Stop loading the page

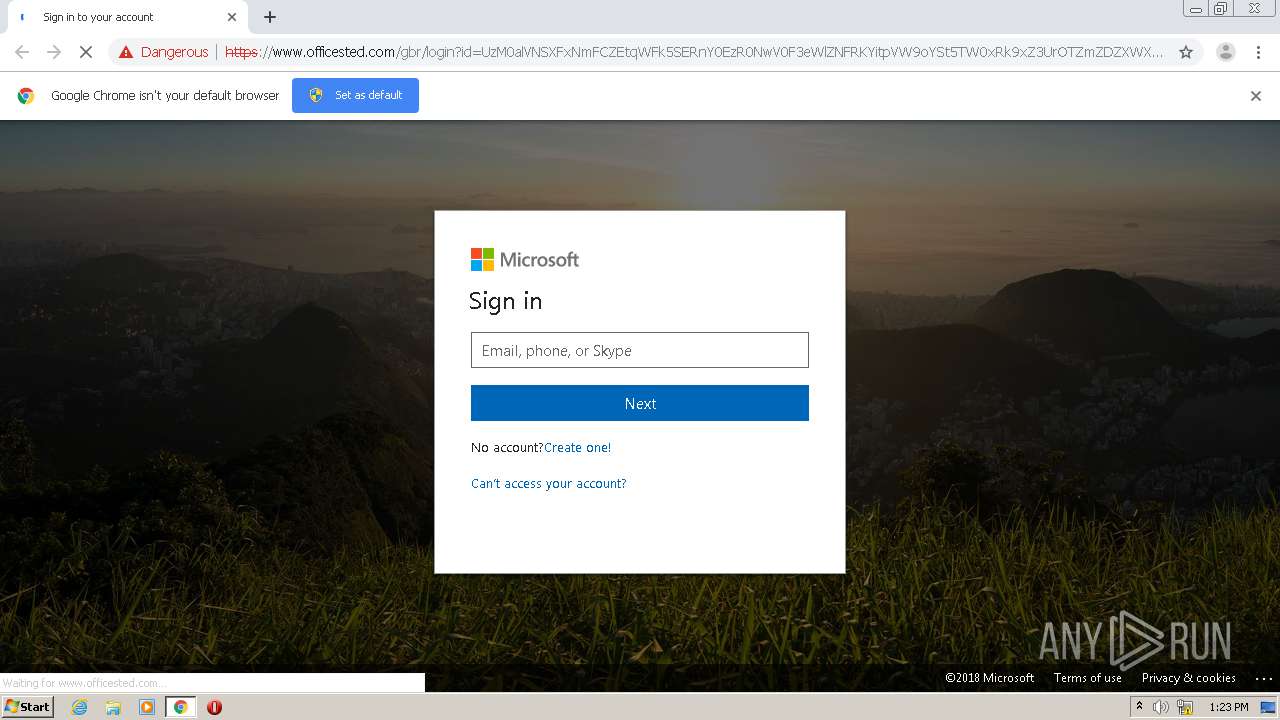(x=86, y=52)
